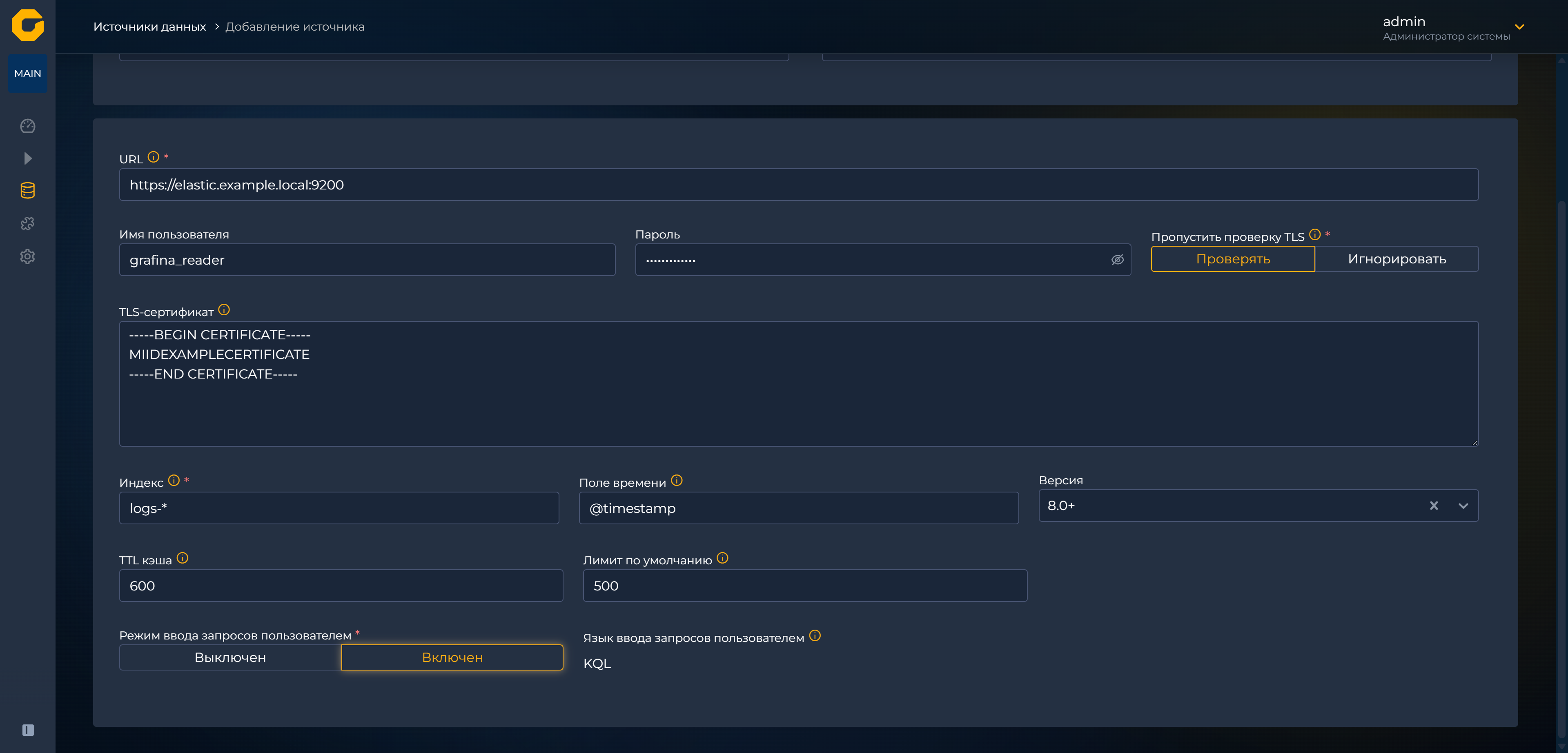1568x753 pixels.
Task: Focus the URL input field
Action: tap(799, 185)
